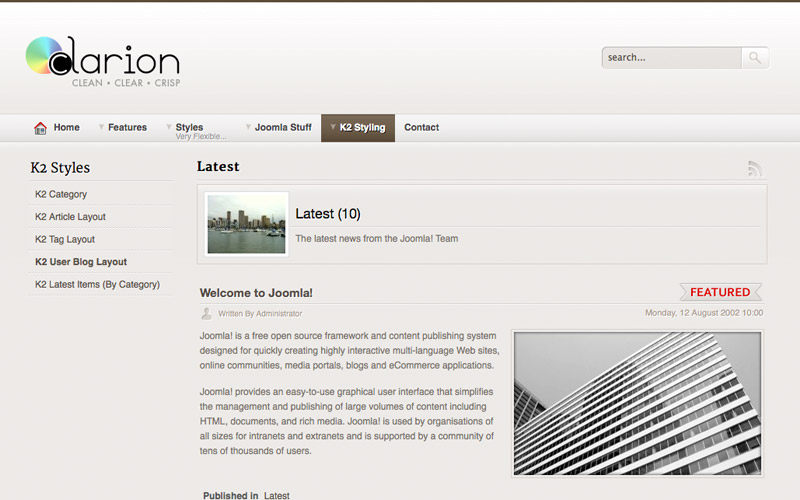Open K2 Latest Items (By Category) link
Image resolution: width=800 pixels, height=500 pixels.
tap(97, 284)
